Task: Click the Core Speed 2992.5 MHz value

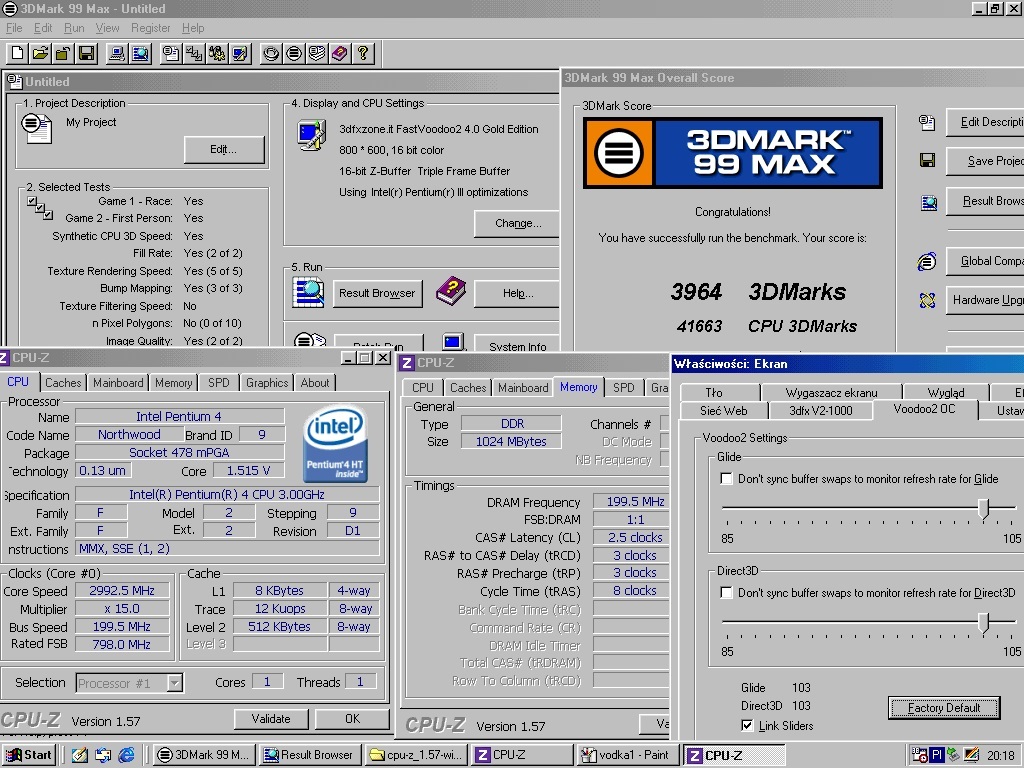Action: point(122,590)
